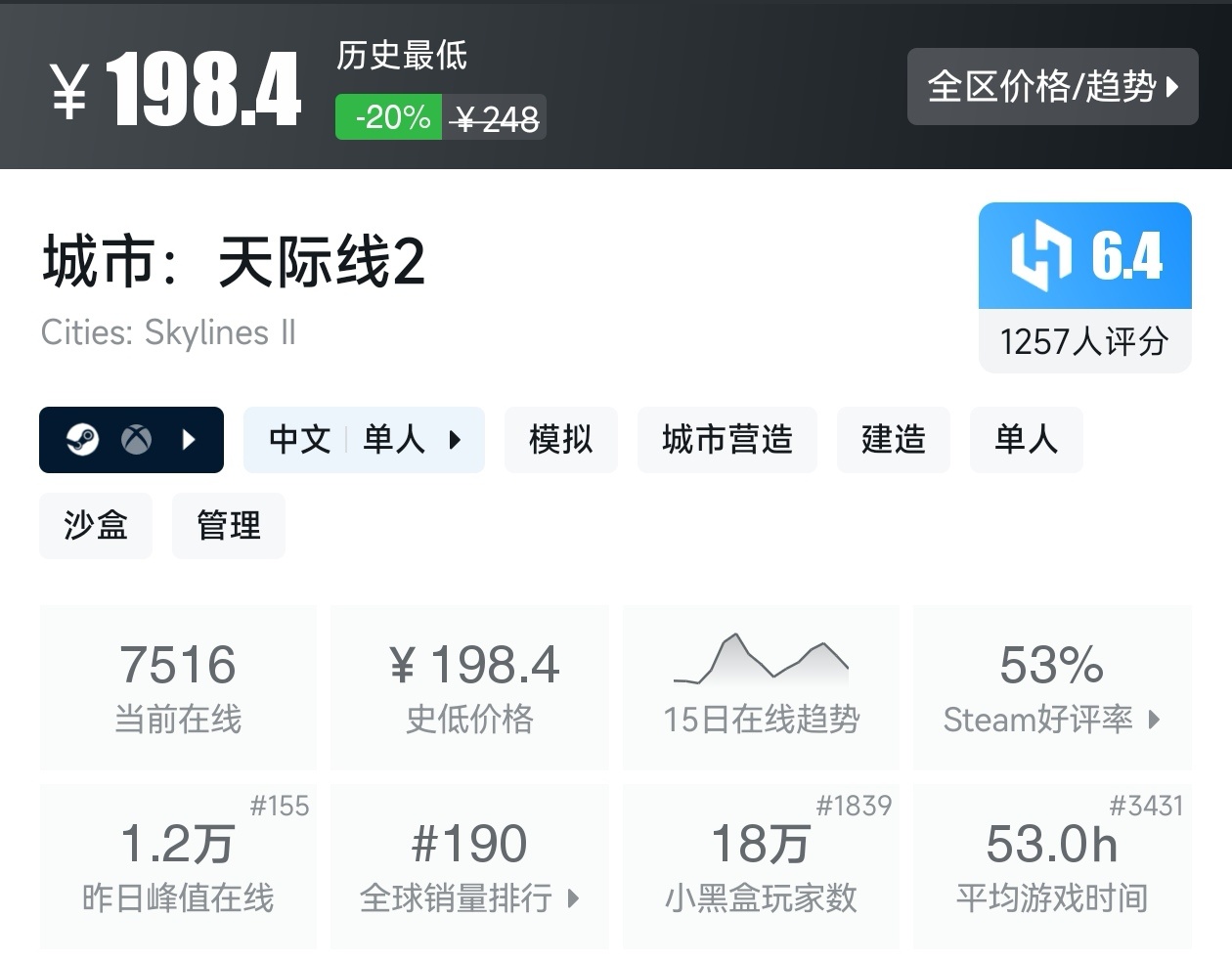This screenshot has height=962, width=1232.
Task: Expand the arrow beside Steam好评率
Action: 1154,720
